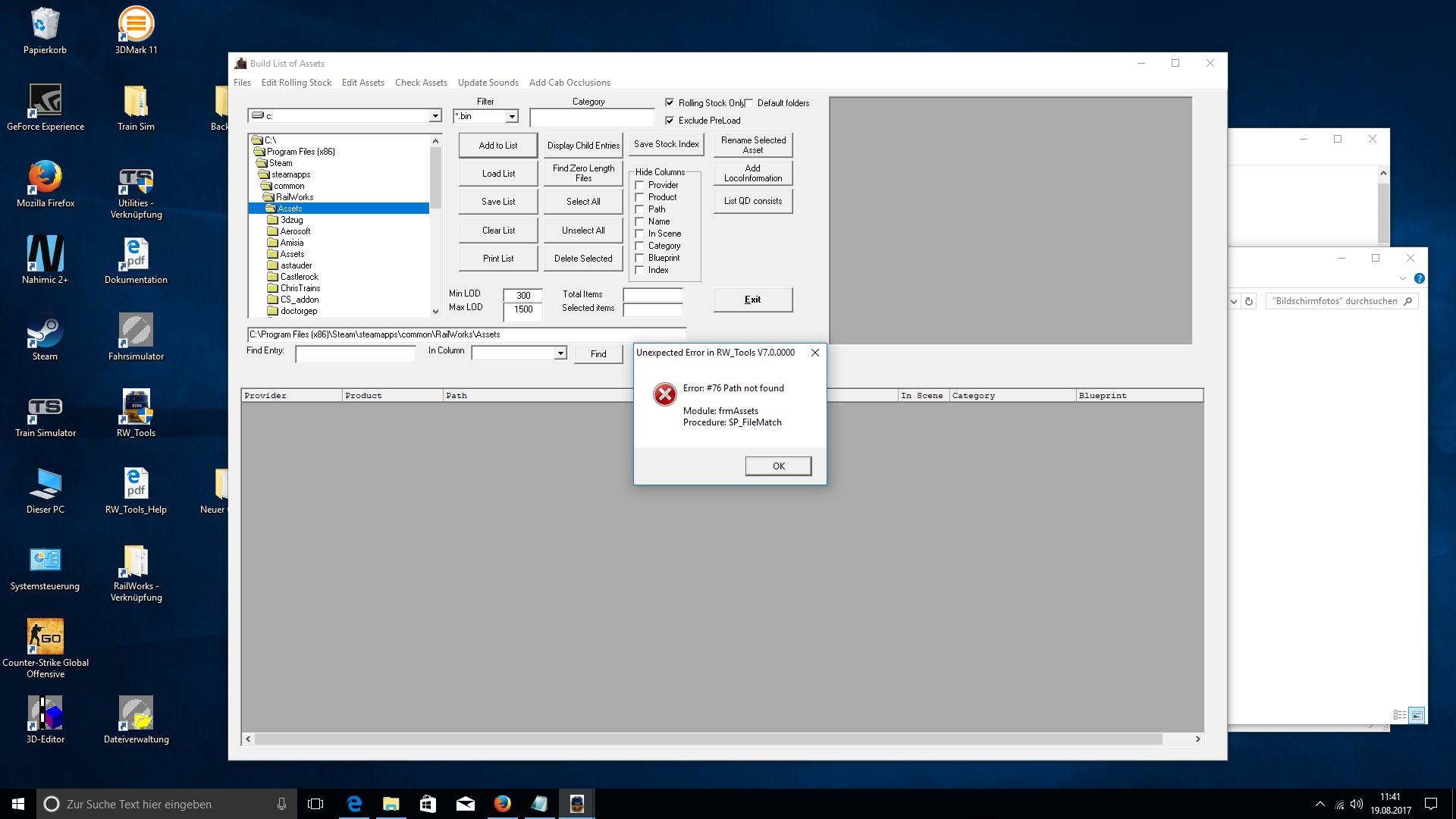Viewport: 1456px width, 819px height.
Task: Open the Filter *.bin dropdown
Action: click(x=512, y=117)
